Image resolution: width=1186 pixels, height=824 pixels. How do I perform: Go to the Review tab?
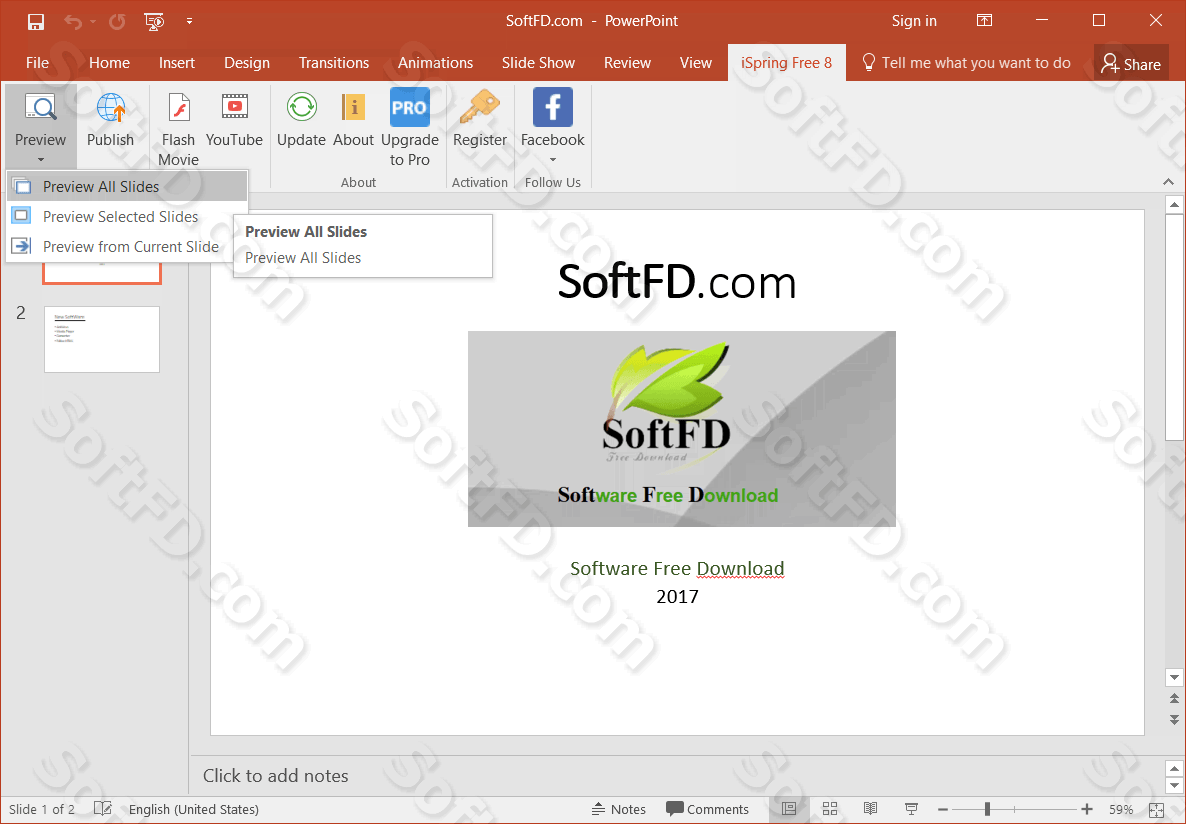[x=627, y=63]
